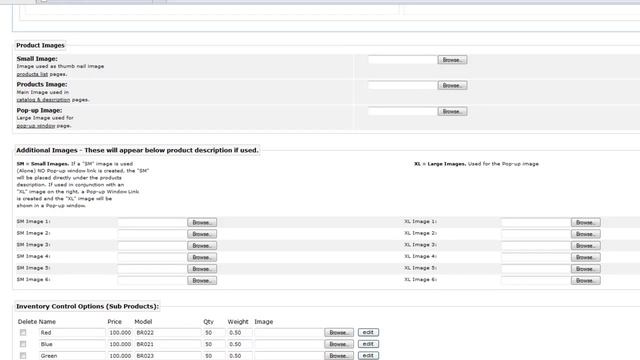The width and height of the screenshot is (640, 360).
Task: Browse for XL Image 6 file
Action: [x=586, y=280]
